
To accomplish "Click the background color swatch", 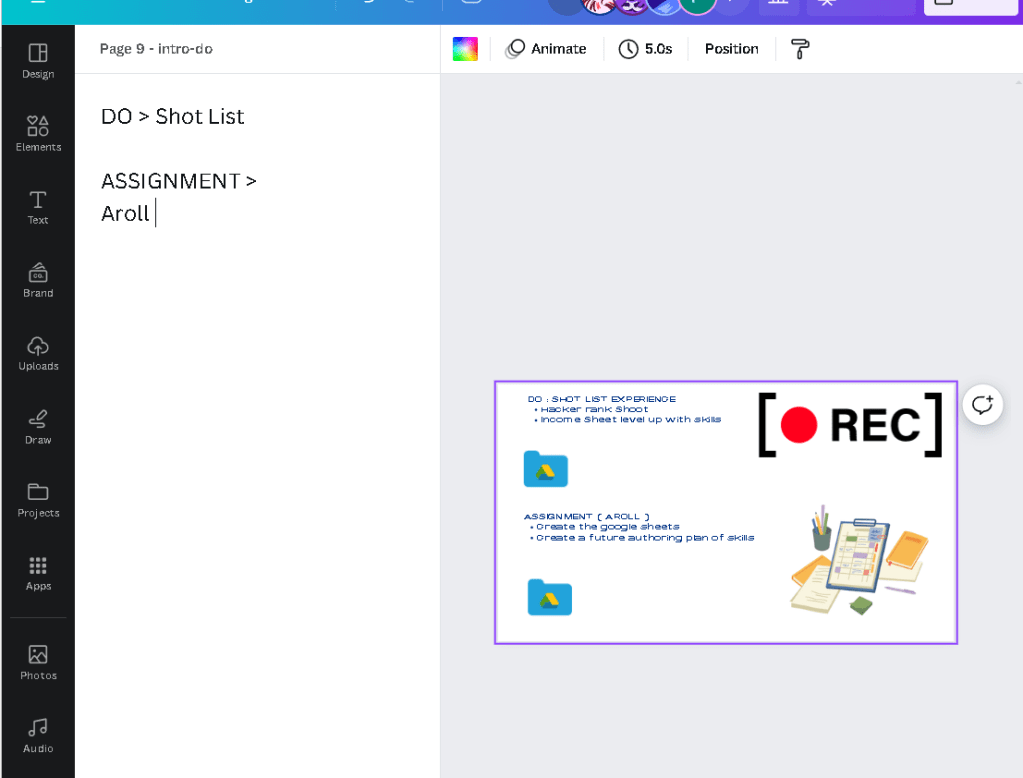I will pos(465,49).
